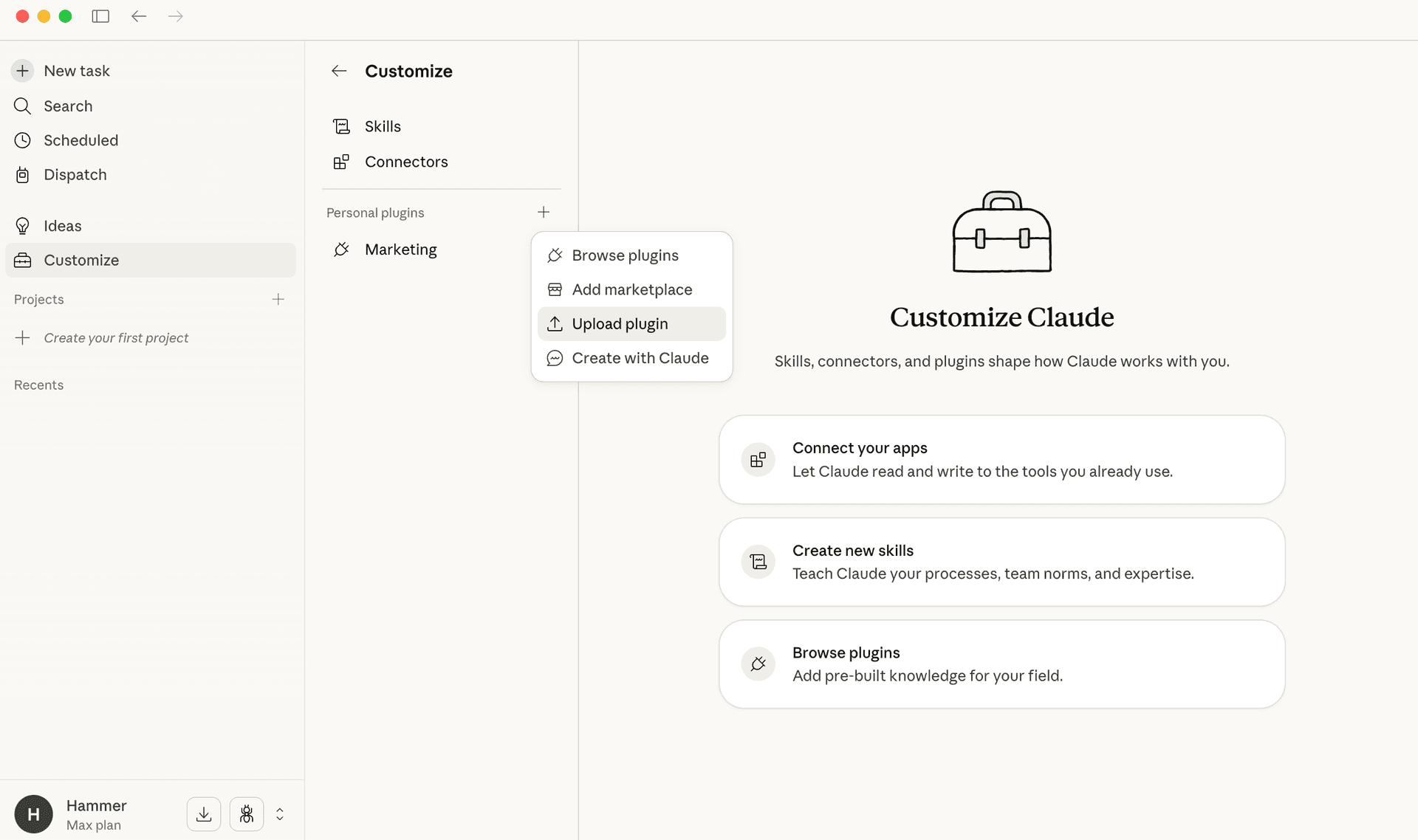The image size is (1418, 840).
Task: Click the Customize Claude title
Action: pyautogui.click(x=1001, y=317)
